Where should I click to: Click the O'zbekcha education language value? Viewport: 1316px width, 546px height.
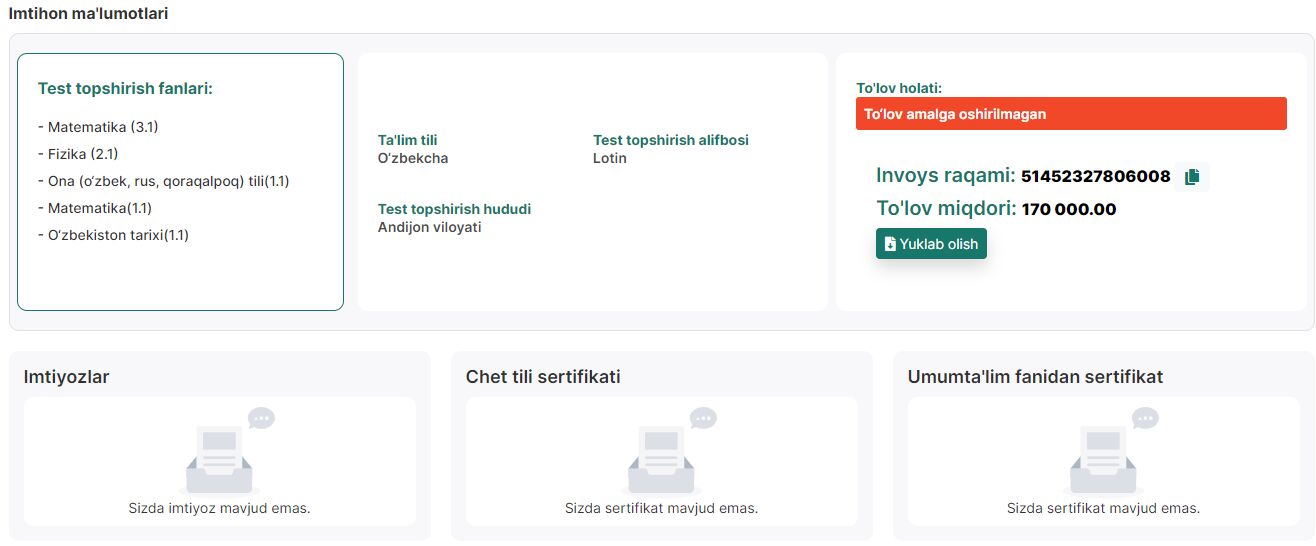[413, 158]
